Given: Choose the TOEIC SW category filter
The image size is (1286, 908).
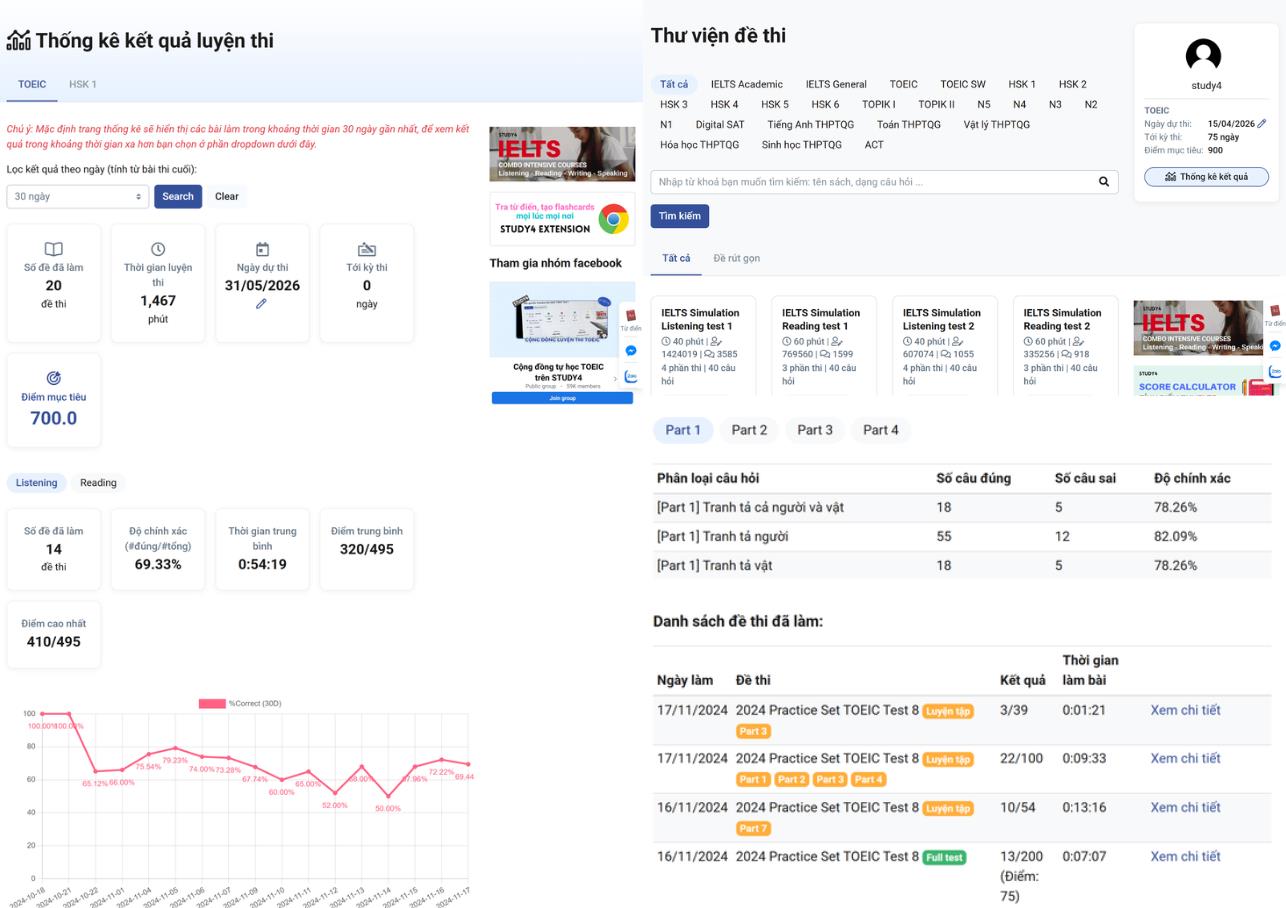Looking at the screenshot, I should tap(962, 84).
